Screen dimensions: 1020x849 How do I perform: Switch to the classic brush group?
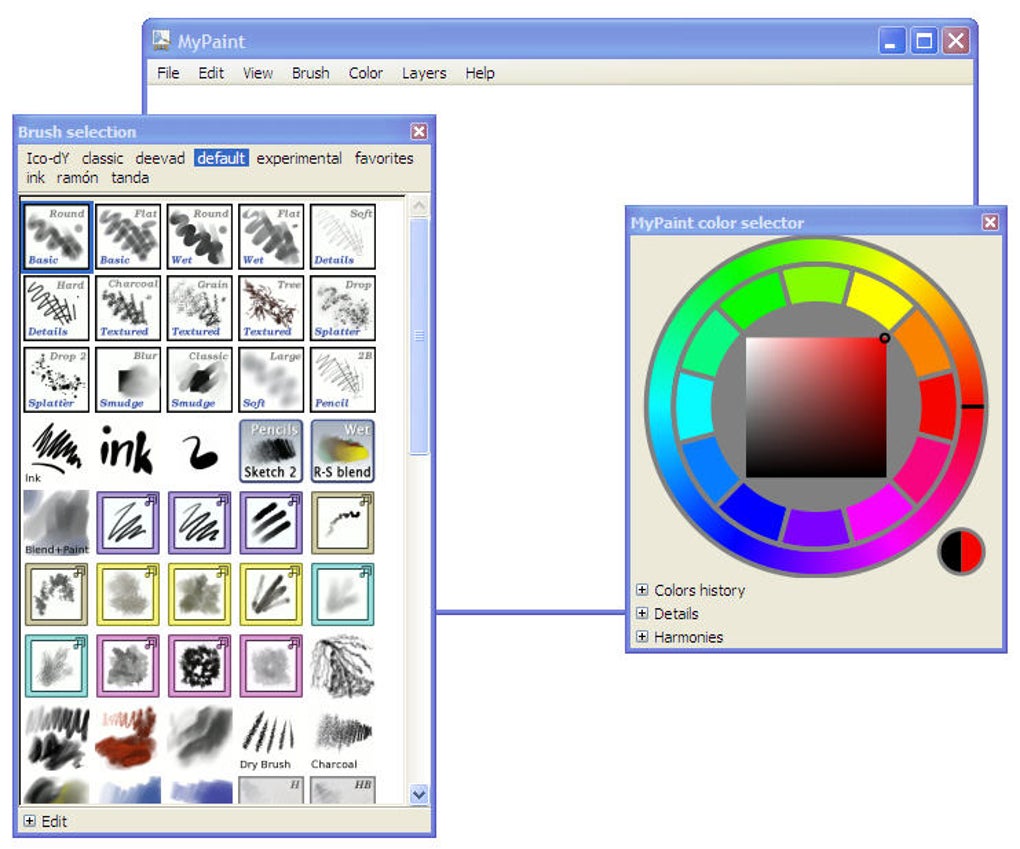coord(102,158)
